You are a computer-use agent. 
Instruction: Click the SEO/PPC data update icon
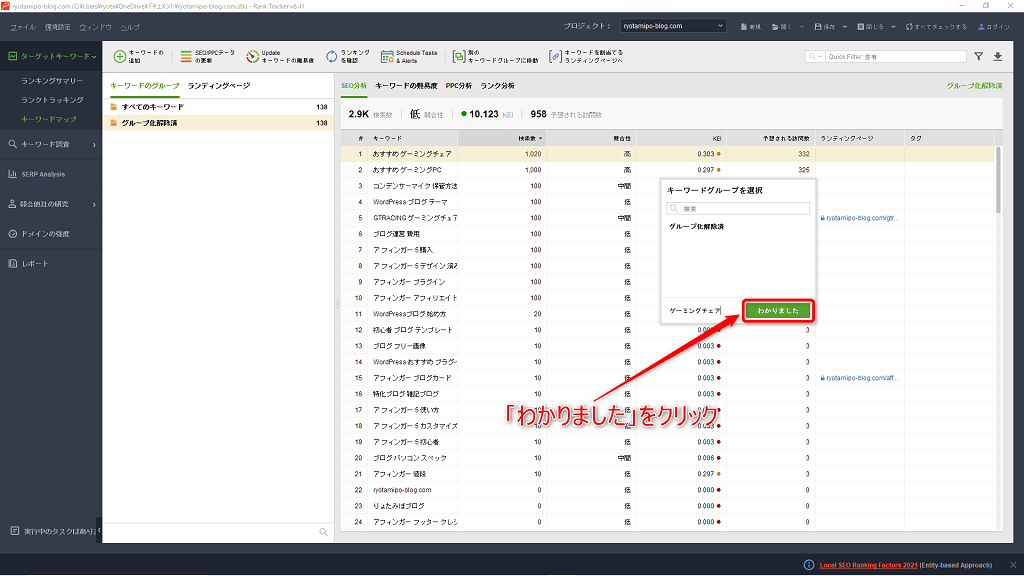pos(186,57)
